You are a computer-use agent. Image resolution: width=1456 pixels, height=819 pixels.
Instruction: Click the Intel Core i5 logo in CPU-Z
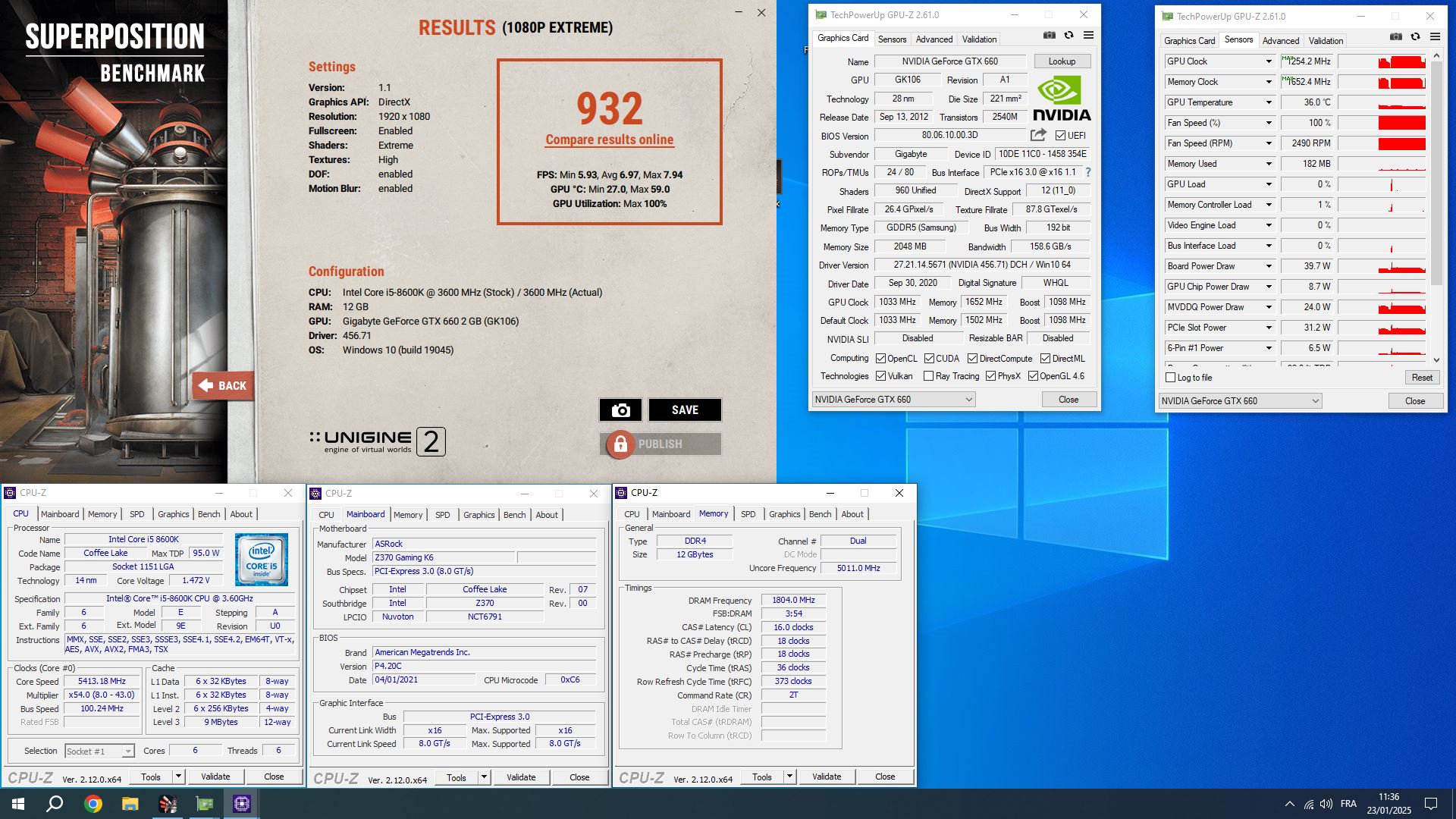tap(261, 560)
